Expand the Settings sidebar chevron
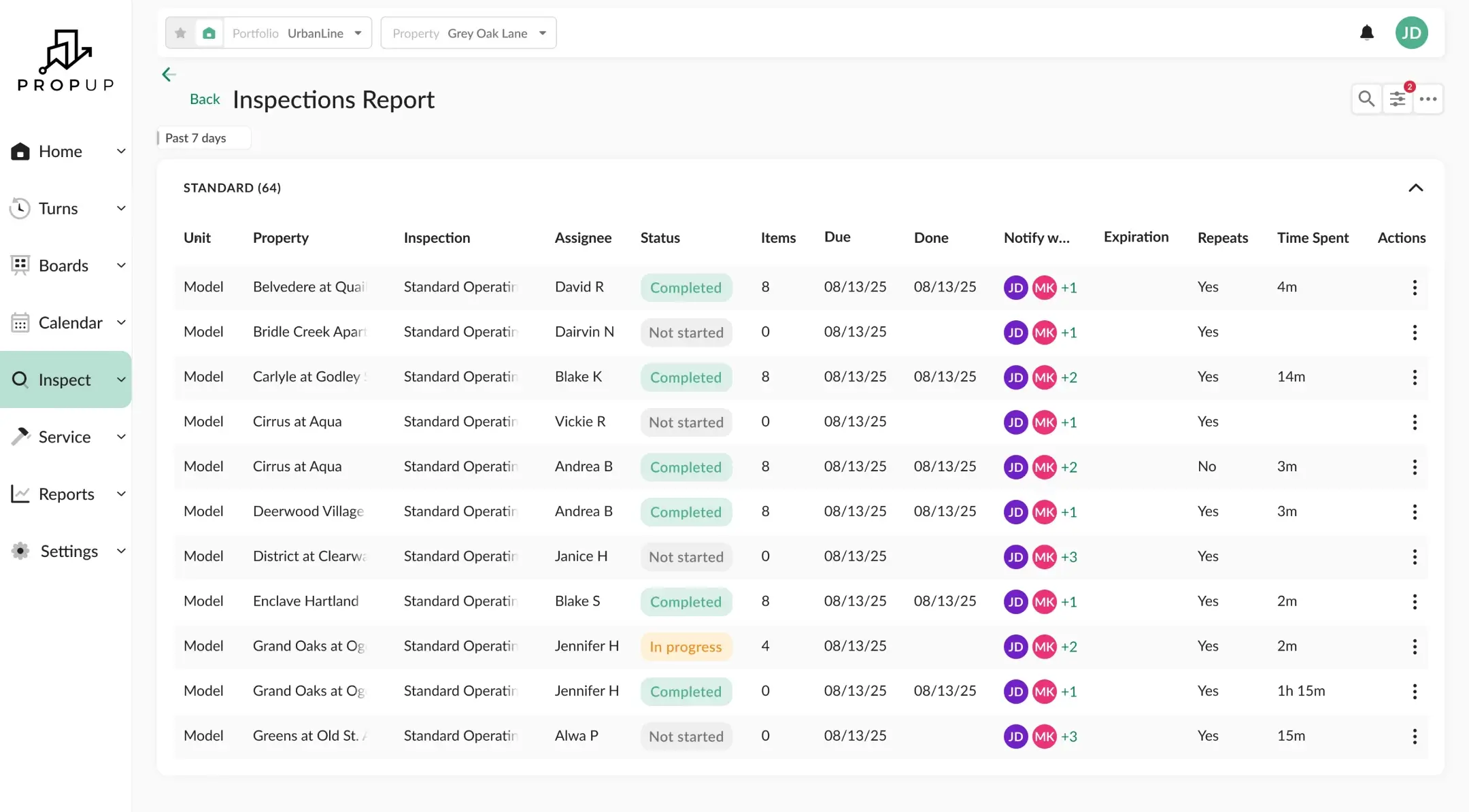The image size is (1469, 812). (121, 551)
